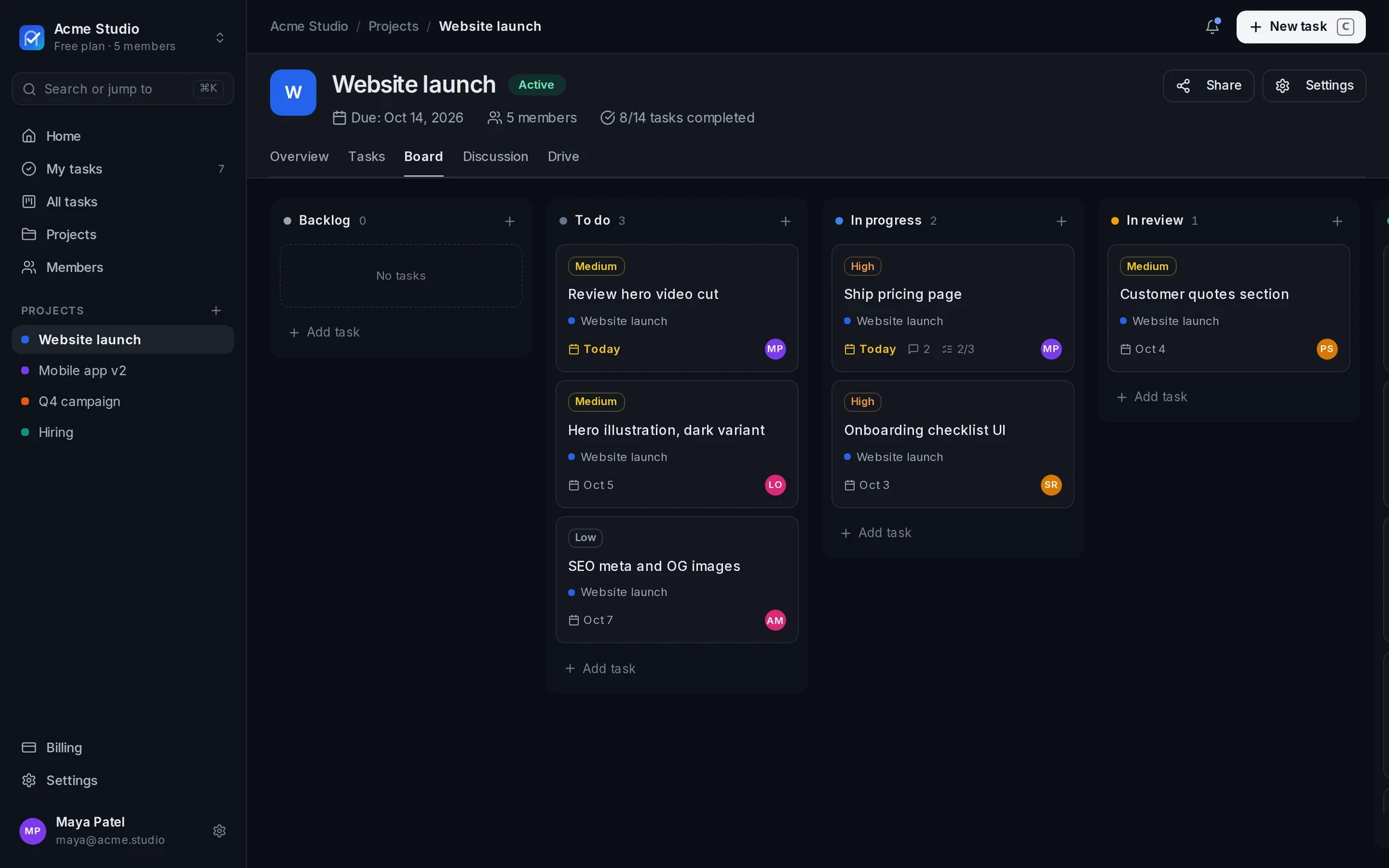
Task: Switch to the Discussion tab
Action: click(495, 156)
